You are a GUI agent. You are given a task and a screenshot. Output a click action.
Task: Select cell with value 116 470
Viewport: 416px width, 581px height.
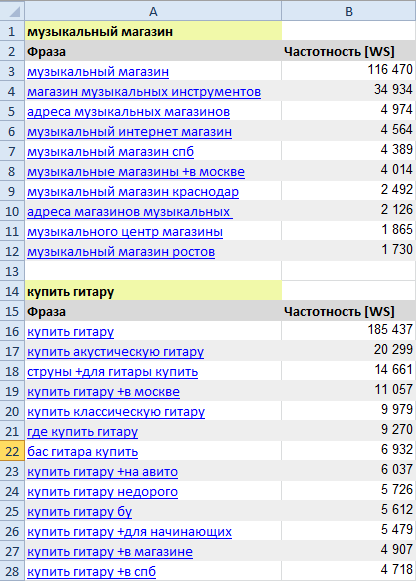pos(348,70)
